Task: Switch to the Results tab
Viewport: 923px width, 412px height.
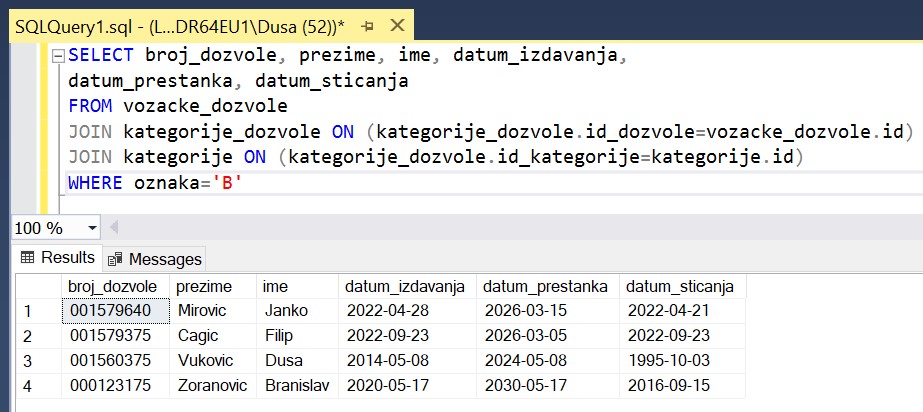Action: (x=58, y=258)
